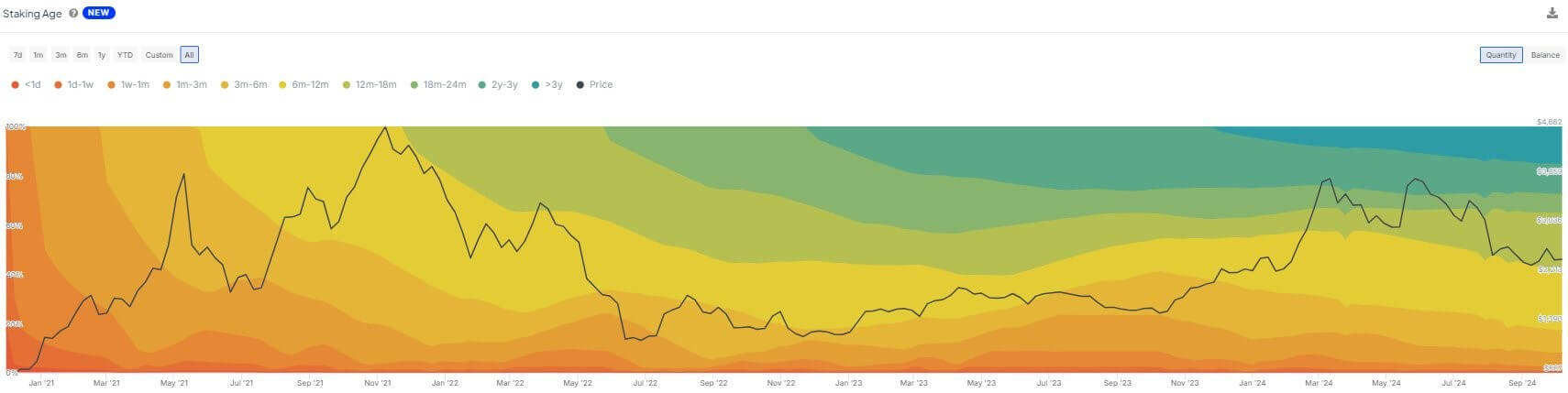1568x393 pixels.
Task: Toggle the 1d-1w legend series
Action: tap(73, 84)
